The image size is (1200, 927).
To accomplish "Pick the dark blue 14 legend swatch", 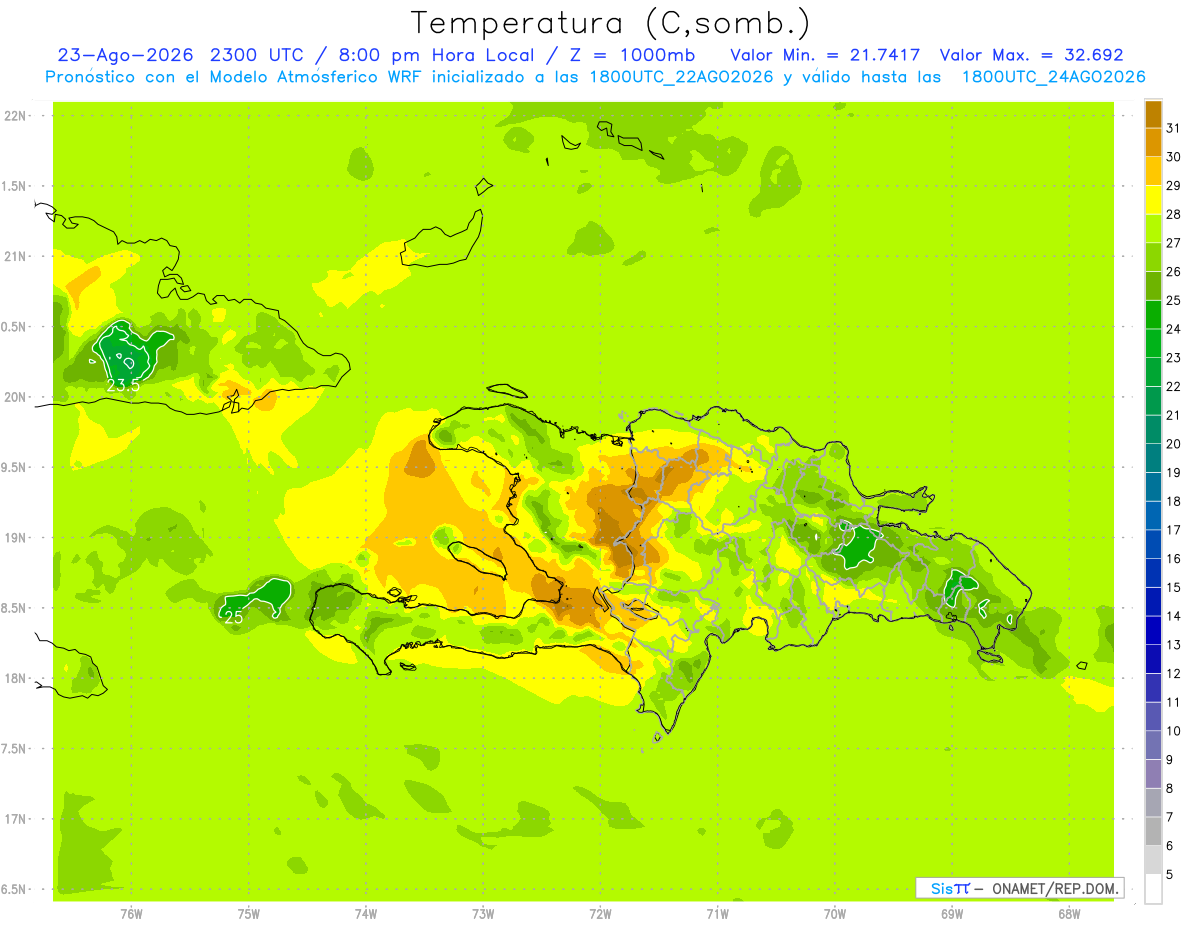I will click(x=1153, y=602).
